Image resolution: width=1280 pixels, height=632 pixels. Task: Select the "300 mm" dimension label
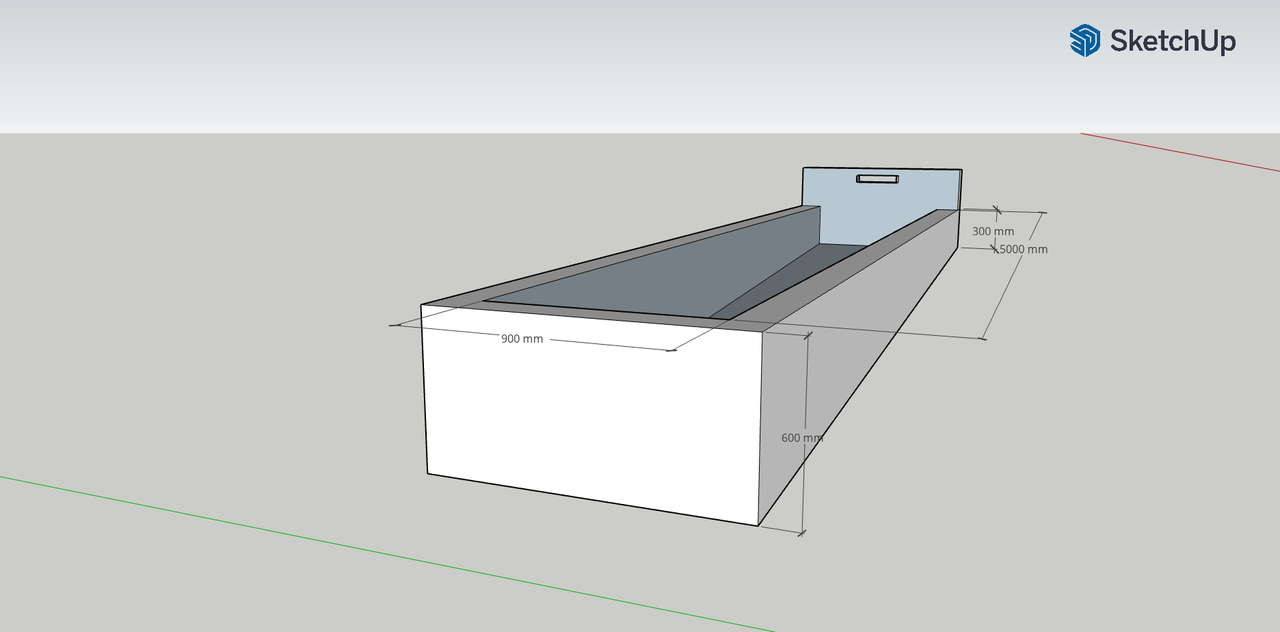[x=993, y=231]
